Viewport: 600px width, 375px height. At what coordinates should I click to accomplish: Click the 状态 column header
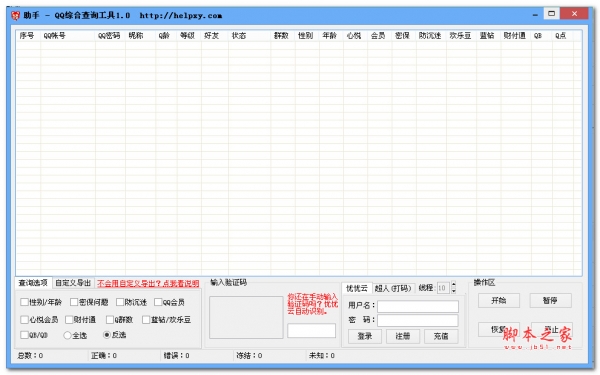(249, 36)
